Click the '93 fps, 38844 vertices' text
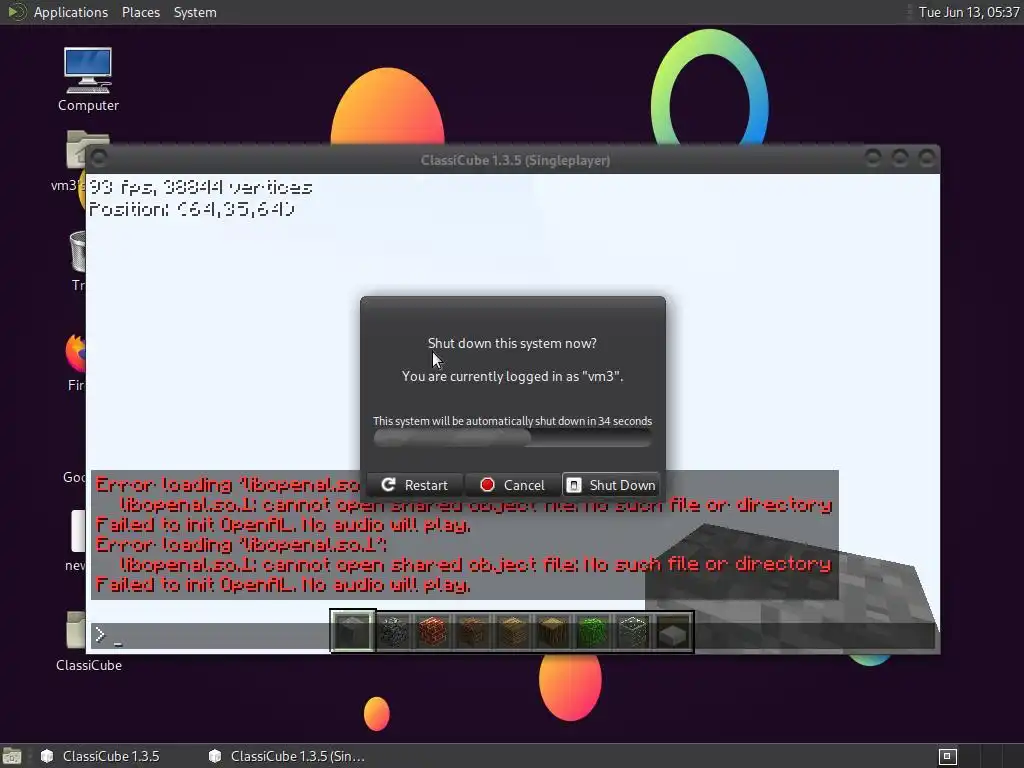 click(x=200, y=187)
